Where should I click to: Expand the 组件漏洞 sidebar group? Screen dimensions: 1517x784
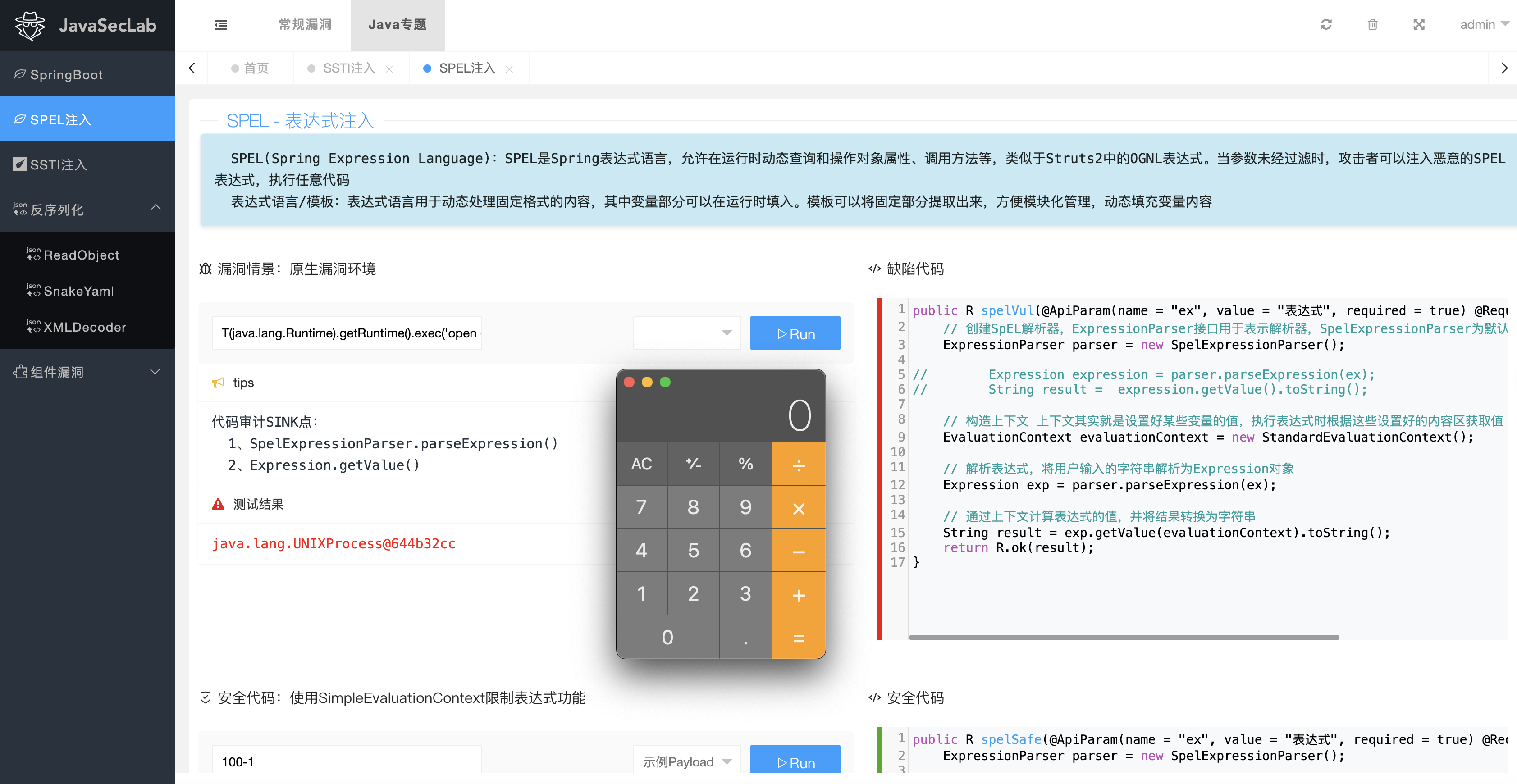(155, 371)
